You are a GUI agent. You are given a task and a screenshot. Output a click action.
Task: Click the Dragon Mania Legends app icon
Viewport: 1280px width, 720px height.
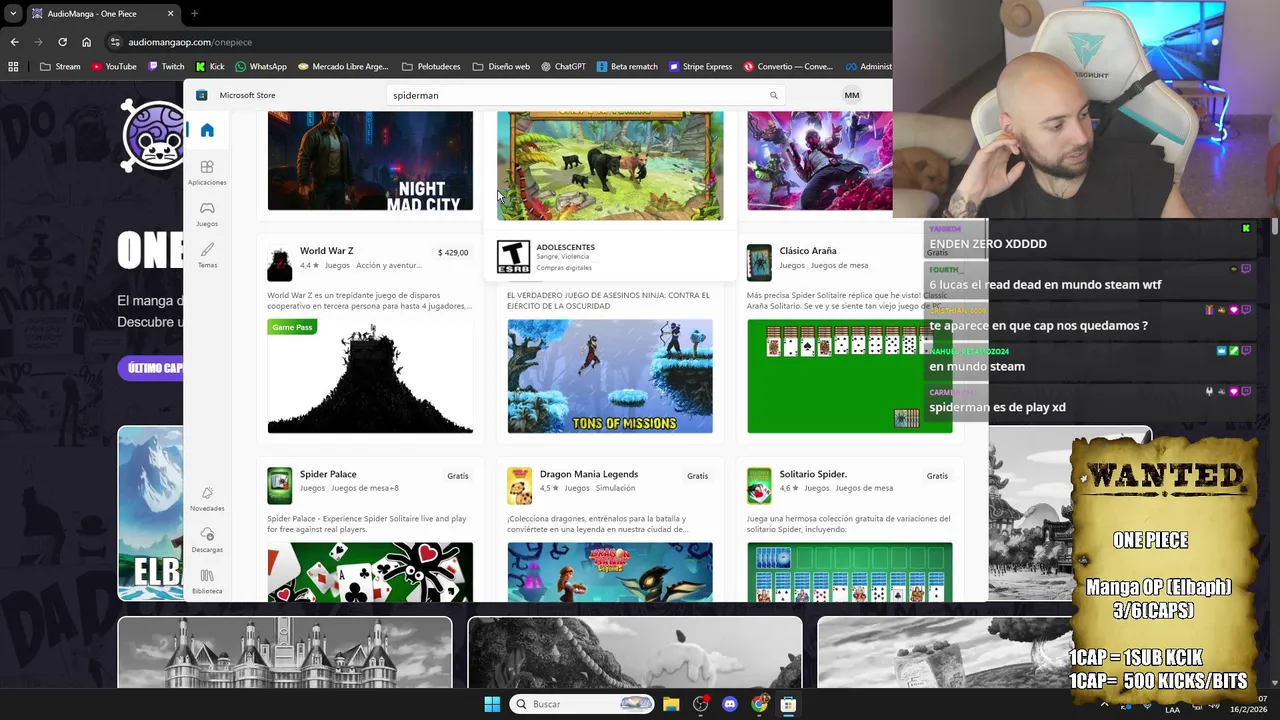point(520,486)
